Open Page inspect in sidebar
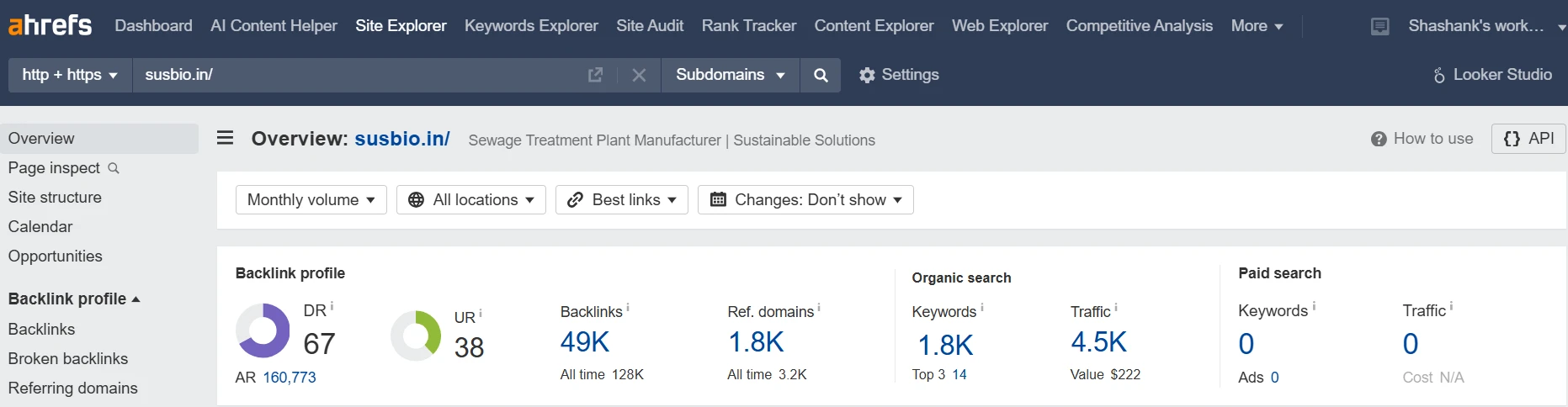 (54, 168)
